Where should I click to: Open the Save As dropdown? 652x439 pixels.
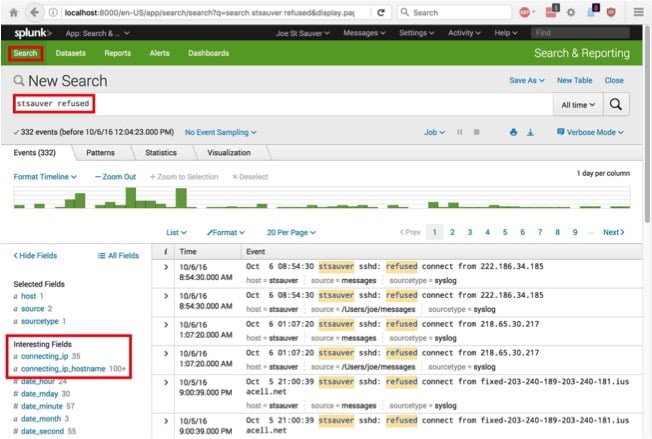527,80
